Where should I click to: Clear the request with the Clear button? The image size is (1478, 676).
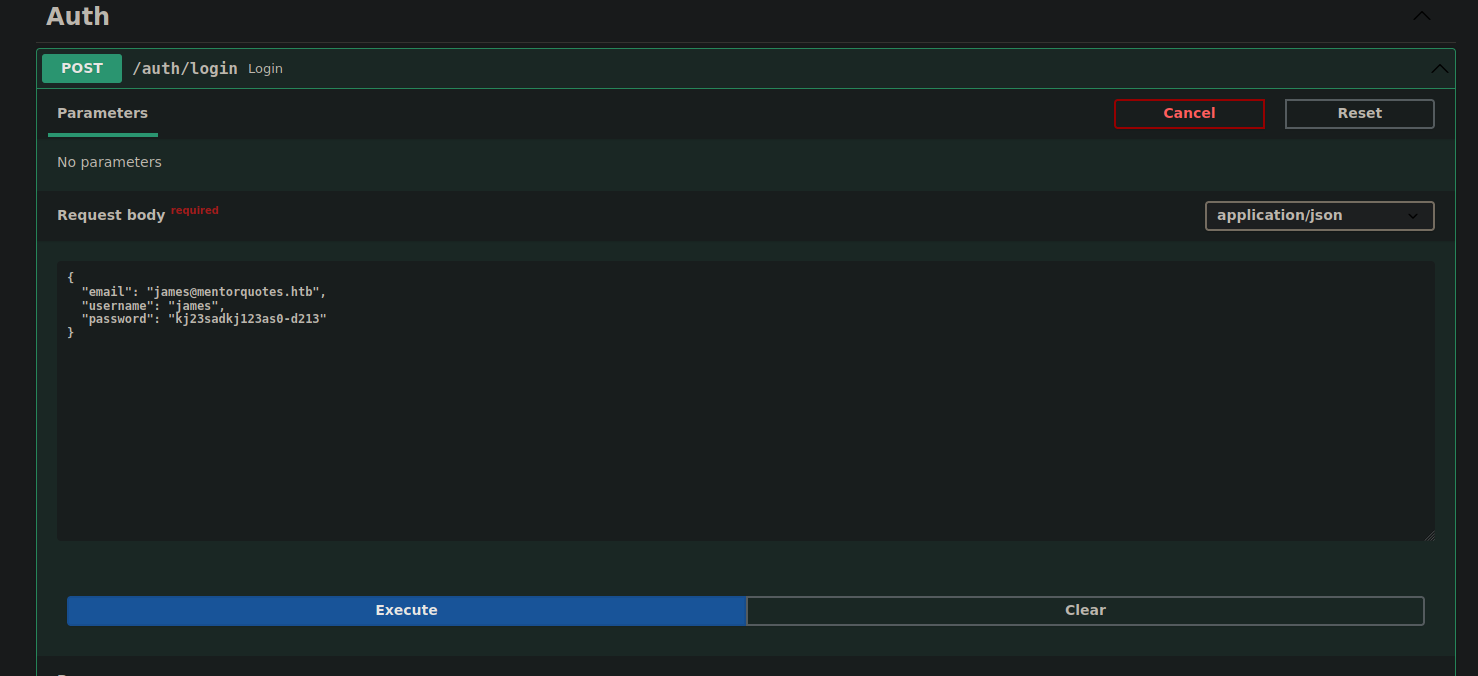tap(1085, 611)
